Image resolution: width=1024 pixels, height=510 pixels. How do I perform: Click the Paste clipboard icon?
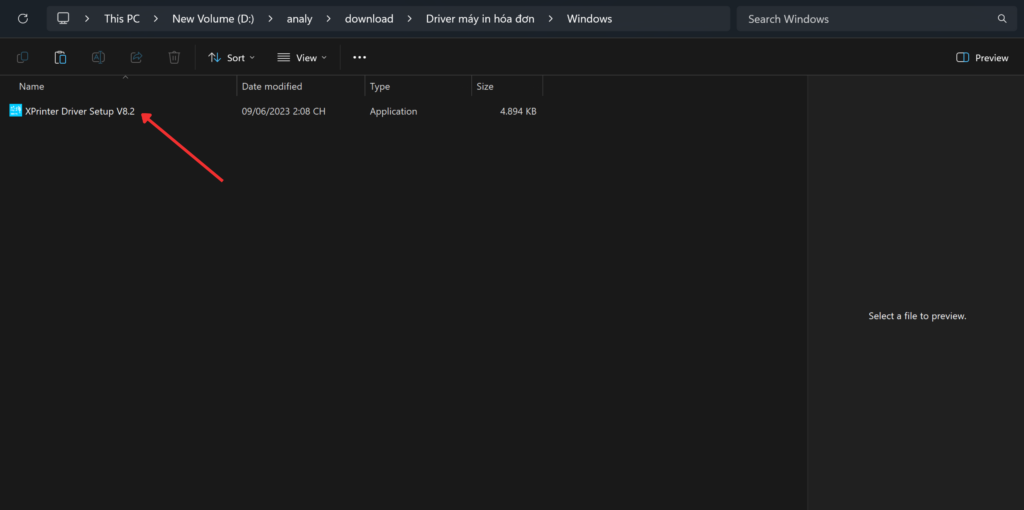(60, 58)
